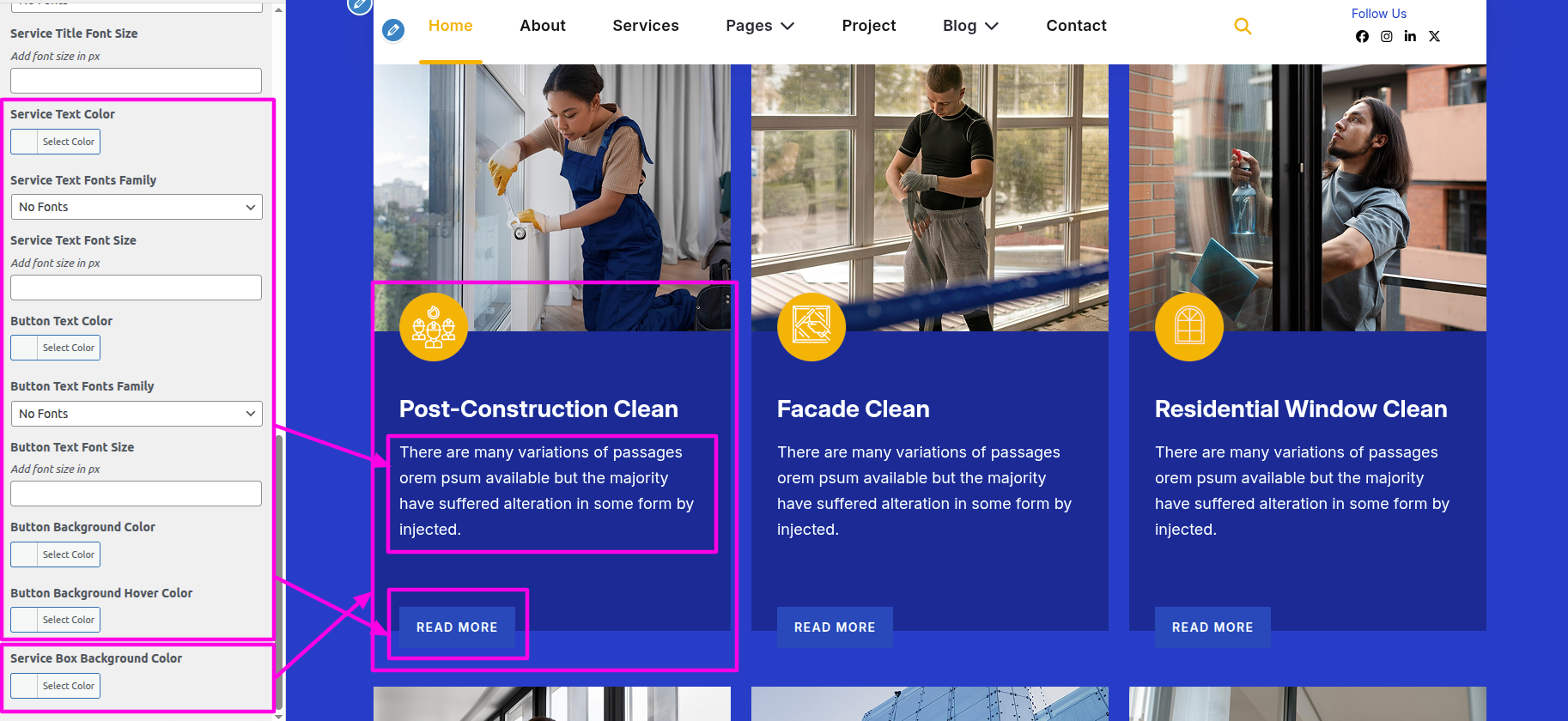This screenshot has width=1568, height=721.
Task: Choose Button Background Hover Color swatch
Action: pos(25,620)
